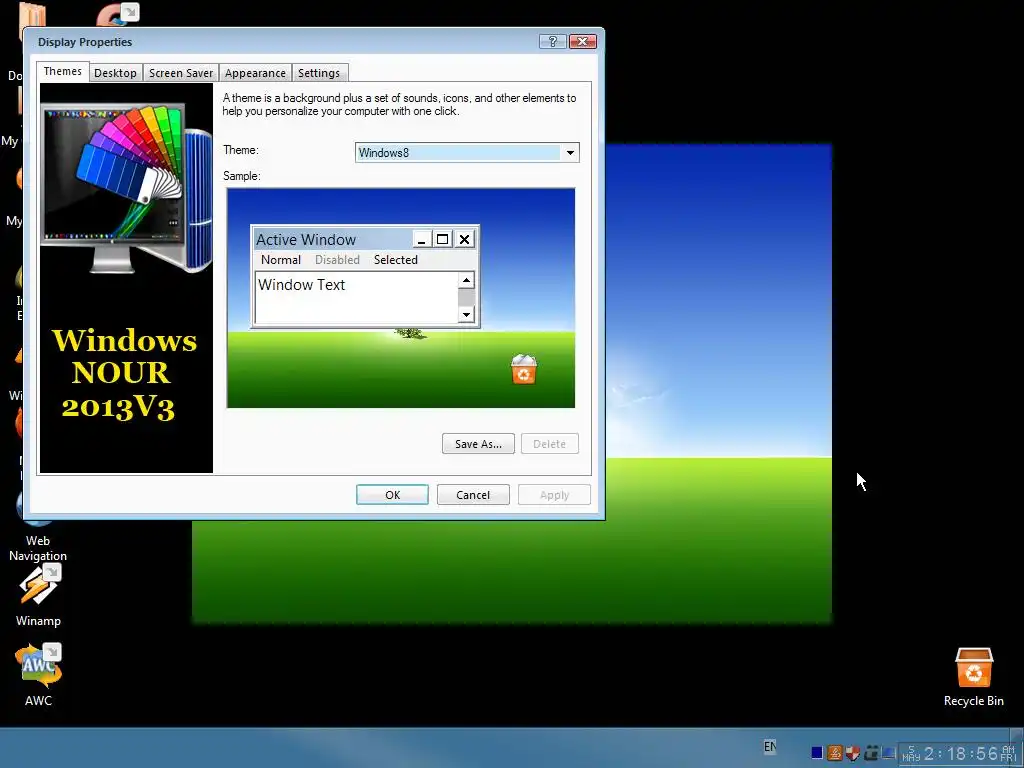Viewport: 1024px width, 768px height.
Task: Switch to the Screen Saver tab
Action: pyautogui.click(x=180, y=73)
